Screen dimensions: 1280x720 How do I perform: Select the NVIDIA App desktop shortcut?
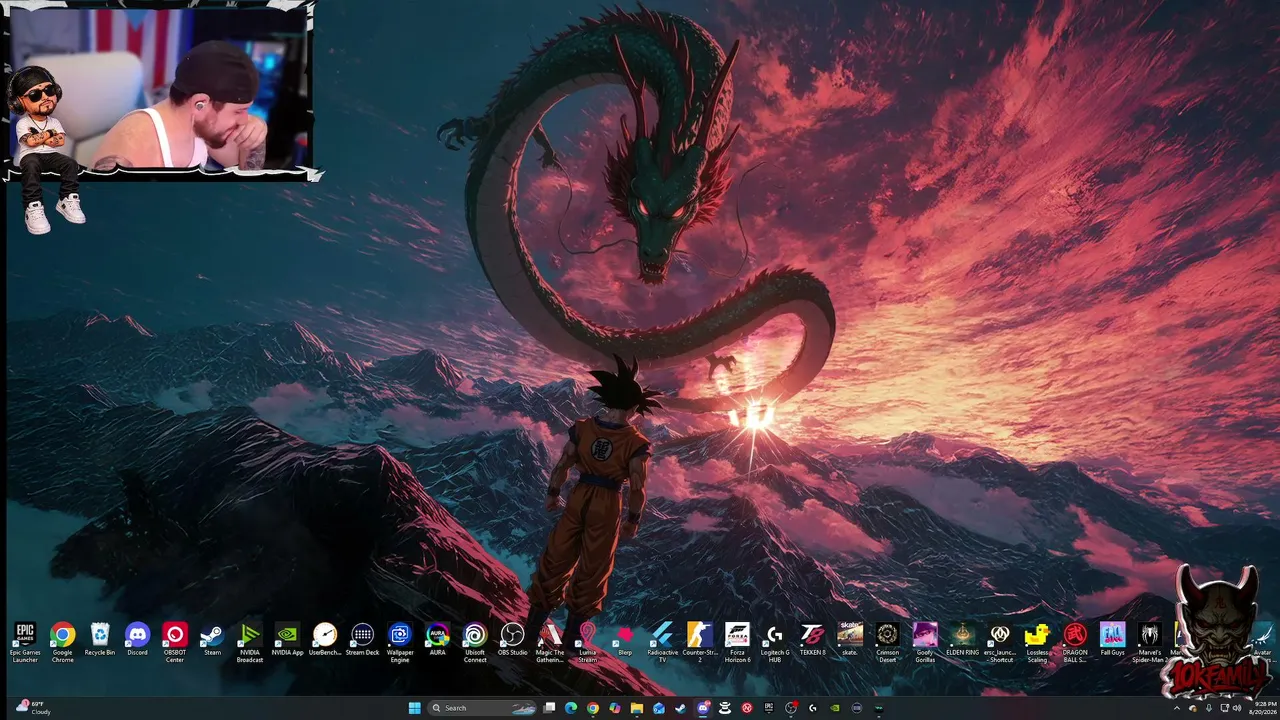point(287,639)
